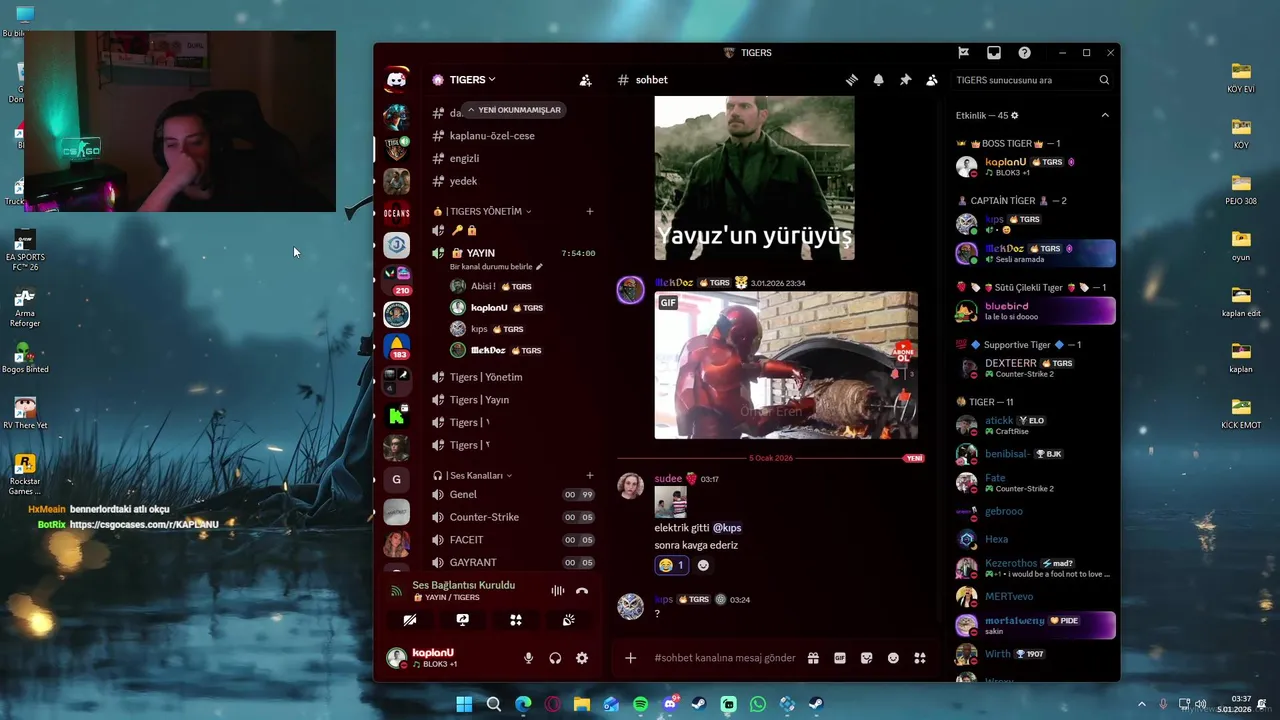Screen dimensions: 1280x720
Task: Toggle headphones deafen
Action: (x=555, y=658)
